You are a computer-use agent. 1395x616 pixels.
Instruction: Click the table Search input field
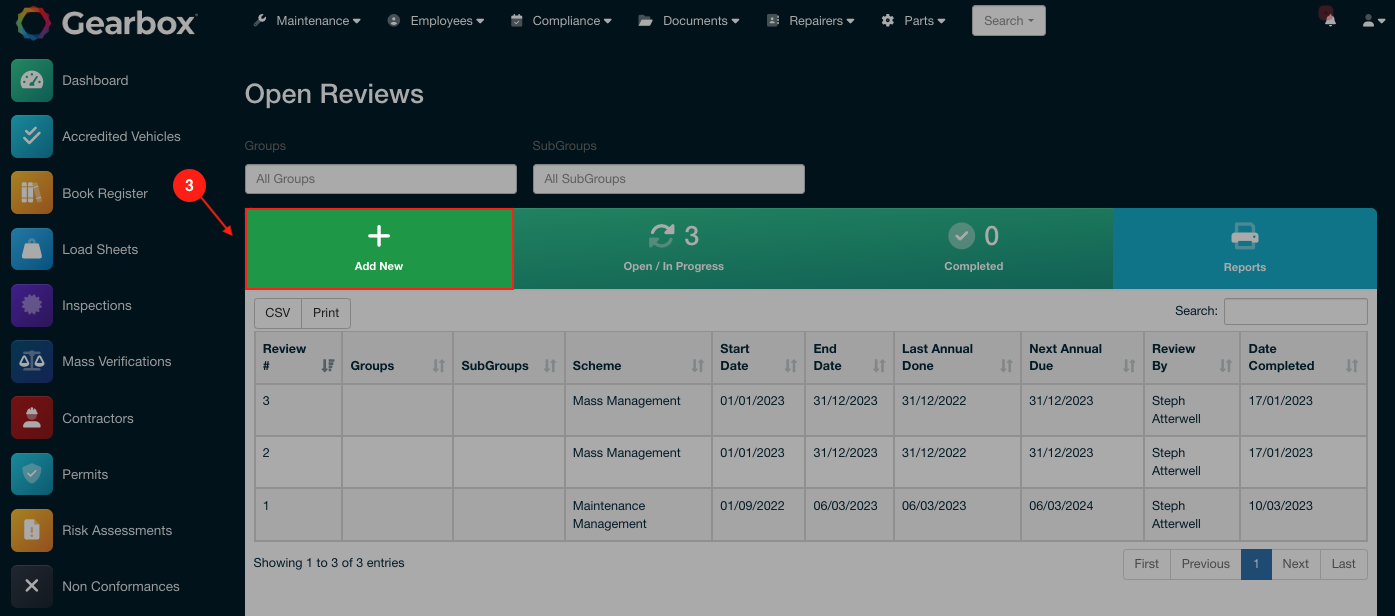click(x=1296, y=311)
